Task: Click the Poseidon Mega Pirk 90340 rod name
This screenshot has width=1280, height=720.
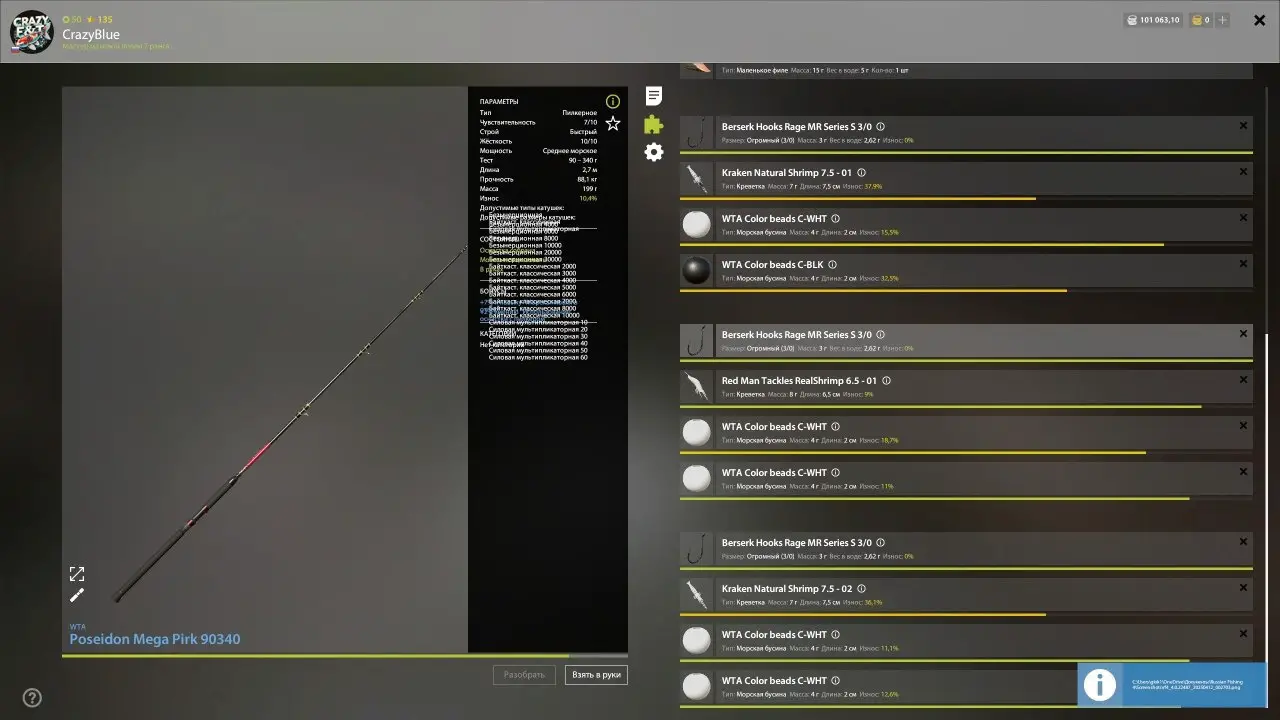Action: pyautogui.click(x=155, y=640)
